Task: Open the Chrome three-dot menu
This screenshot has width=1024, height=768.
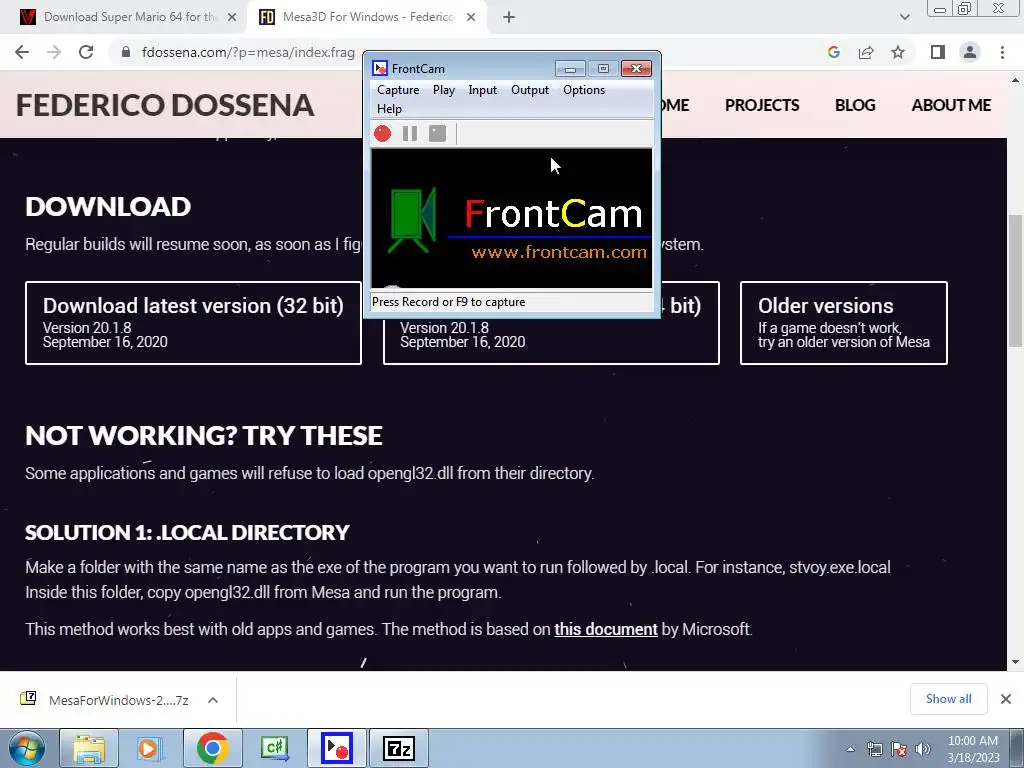Action: click(x=1002, y=52)
